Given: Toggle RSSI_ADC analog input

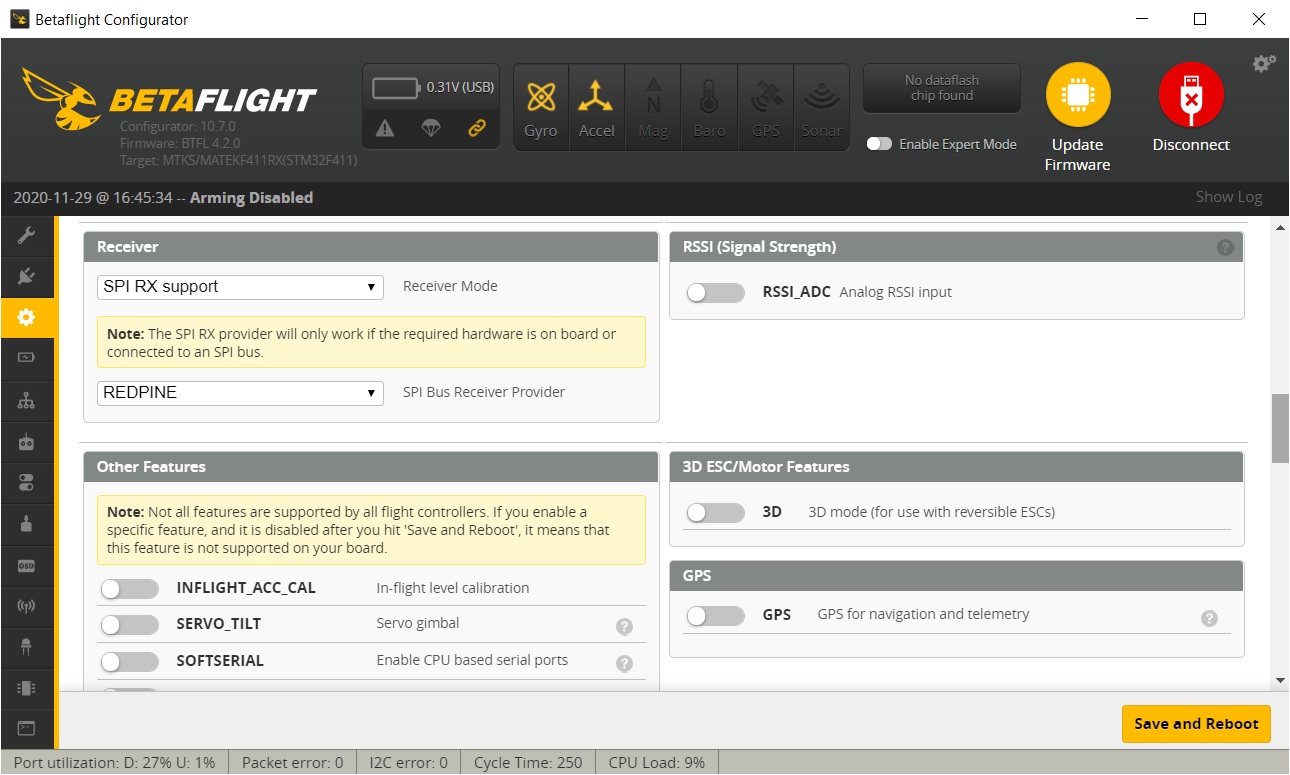Looking at the screenshot, I should pos(715,292).
